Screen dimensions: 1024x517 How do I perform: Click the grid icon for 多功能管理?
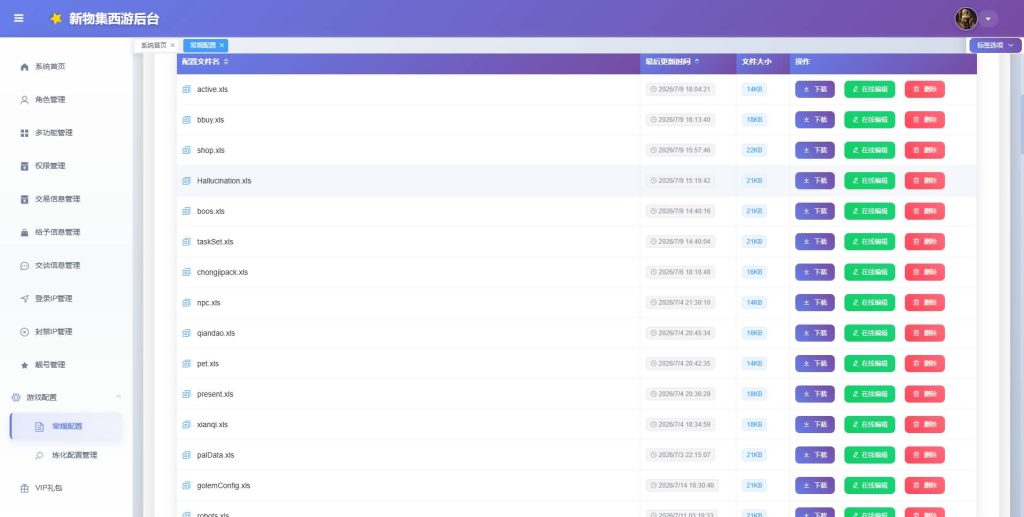pos(24,133)
